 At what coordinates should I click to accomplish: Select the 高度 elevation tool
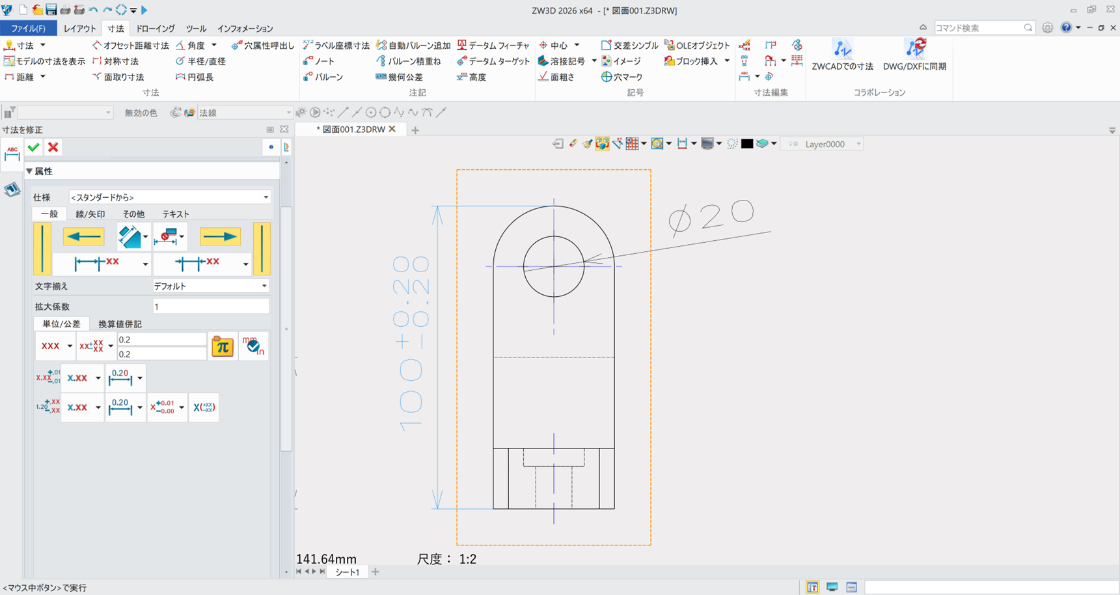click(x=471, y=77)
